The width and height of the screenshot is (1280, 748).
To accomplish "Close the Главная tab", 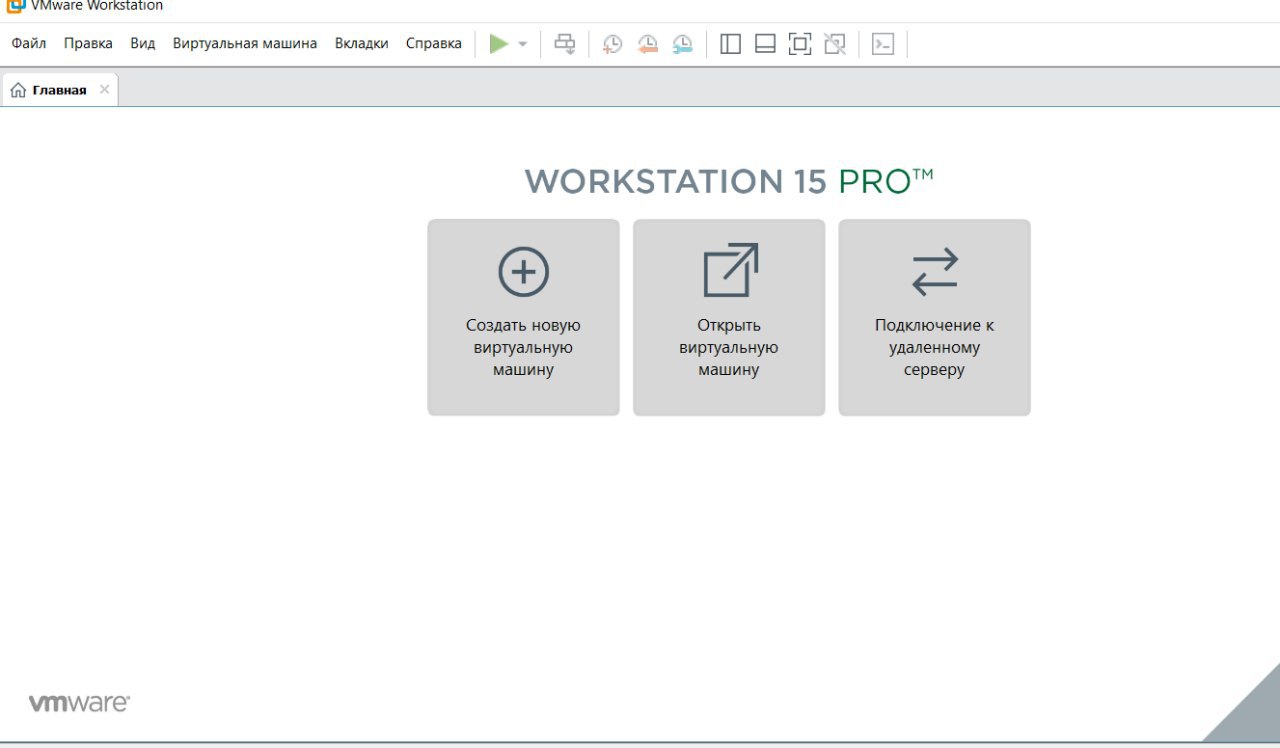I will click(105, 89).
